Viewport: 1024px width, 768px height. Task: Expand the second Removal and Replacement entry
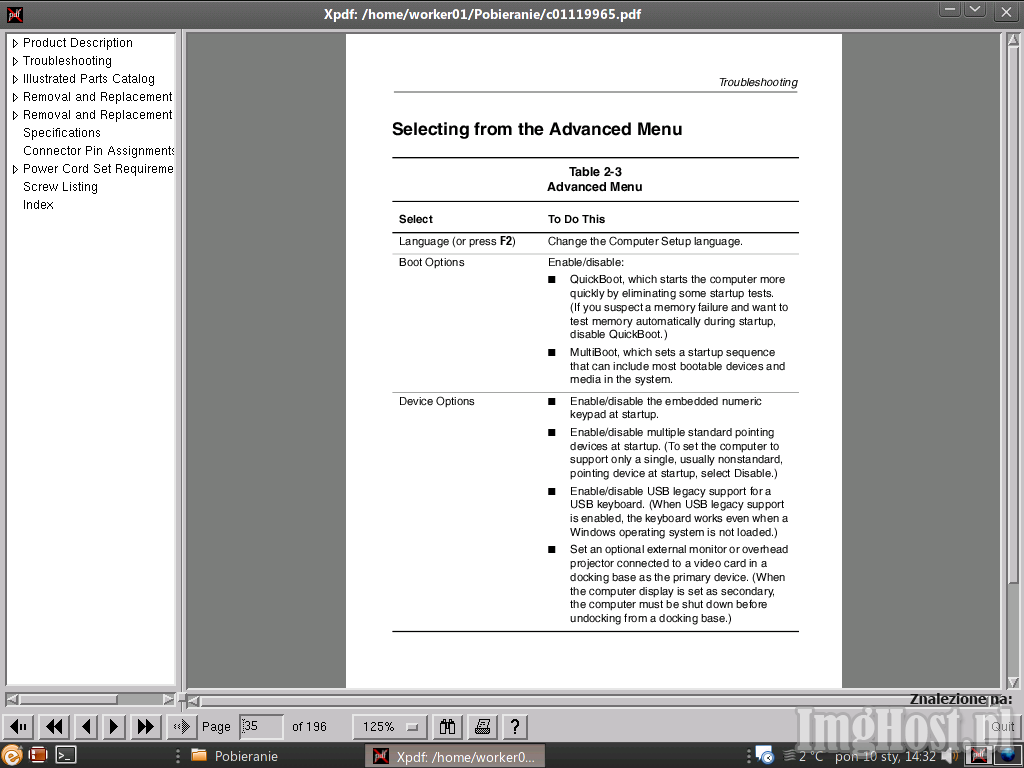pyautogui.click(x=15, y=115)
